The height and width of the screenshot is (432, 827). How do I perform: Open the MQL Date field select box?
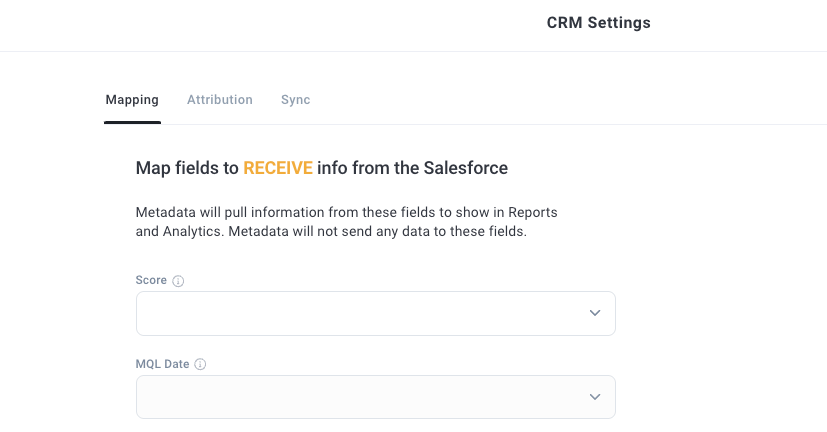point(376,397)
